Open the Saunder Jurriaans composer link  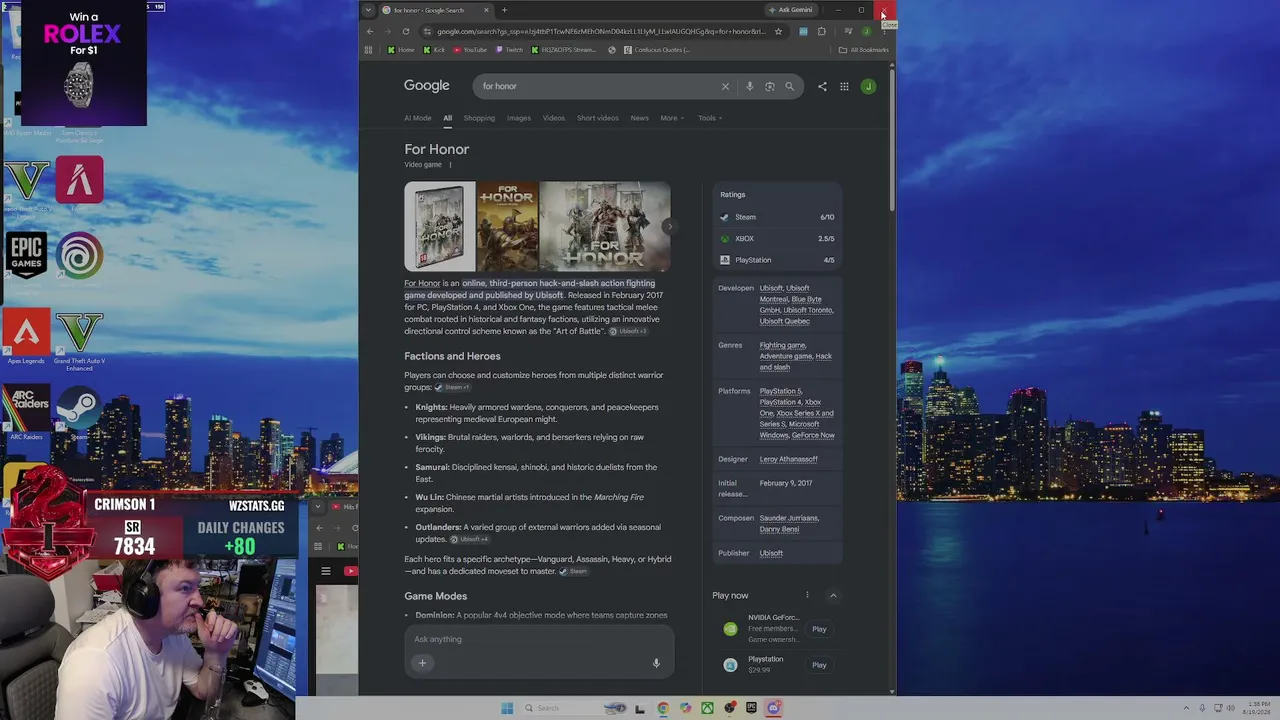789,518
